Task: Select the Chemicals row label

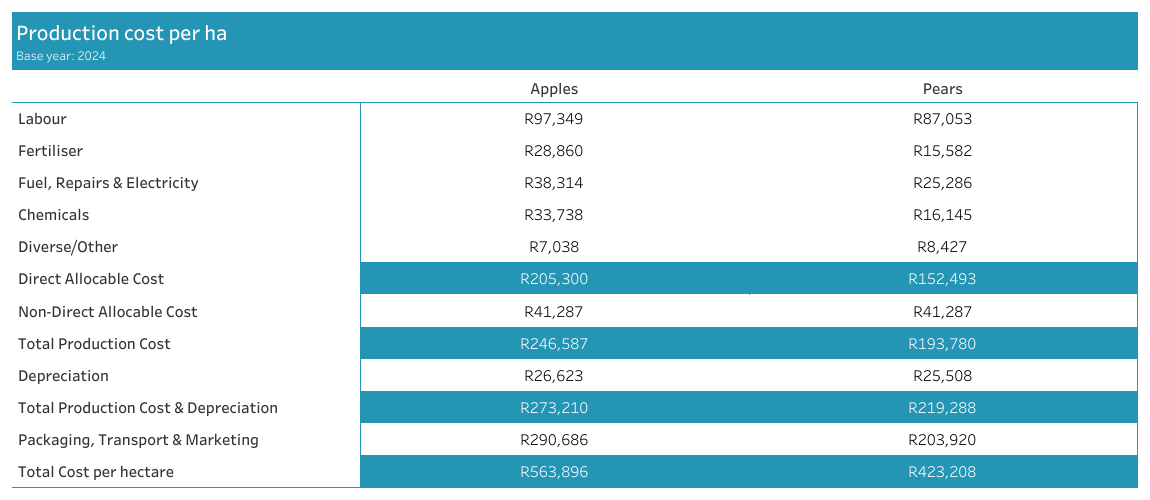Action: (x=53, y=215)
